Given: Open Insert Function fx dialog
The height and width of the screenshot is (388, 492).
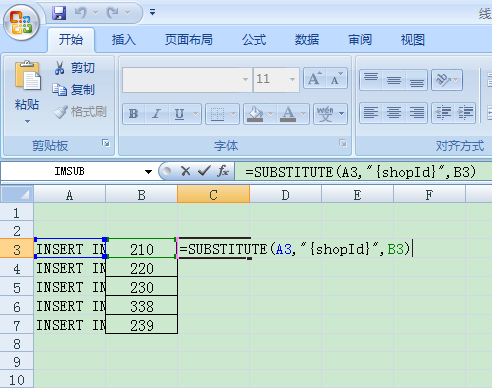Looking at the screenshot, I should (223, 171).
